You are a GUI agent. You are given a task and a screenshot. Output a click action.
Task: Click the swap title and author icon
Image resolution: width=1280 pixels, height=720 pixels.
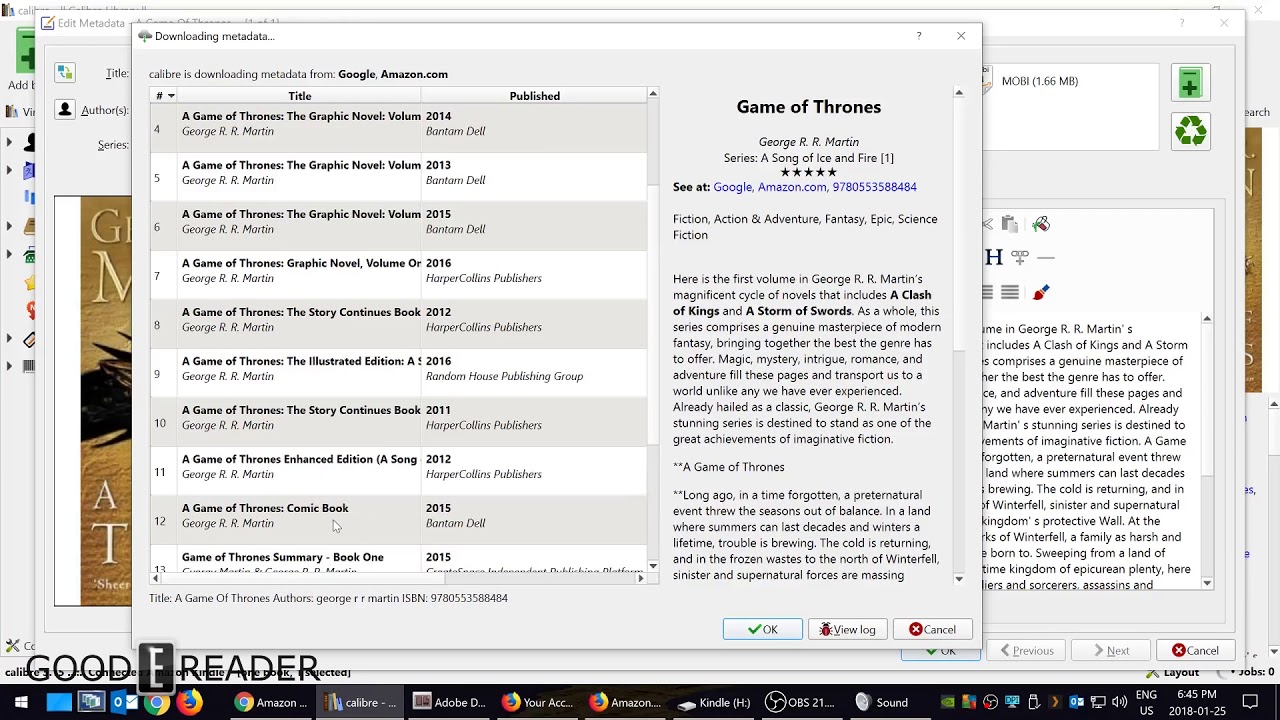(x=65, y=72)
